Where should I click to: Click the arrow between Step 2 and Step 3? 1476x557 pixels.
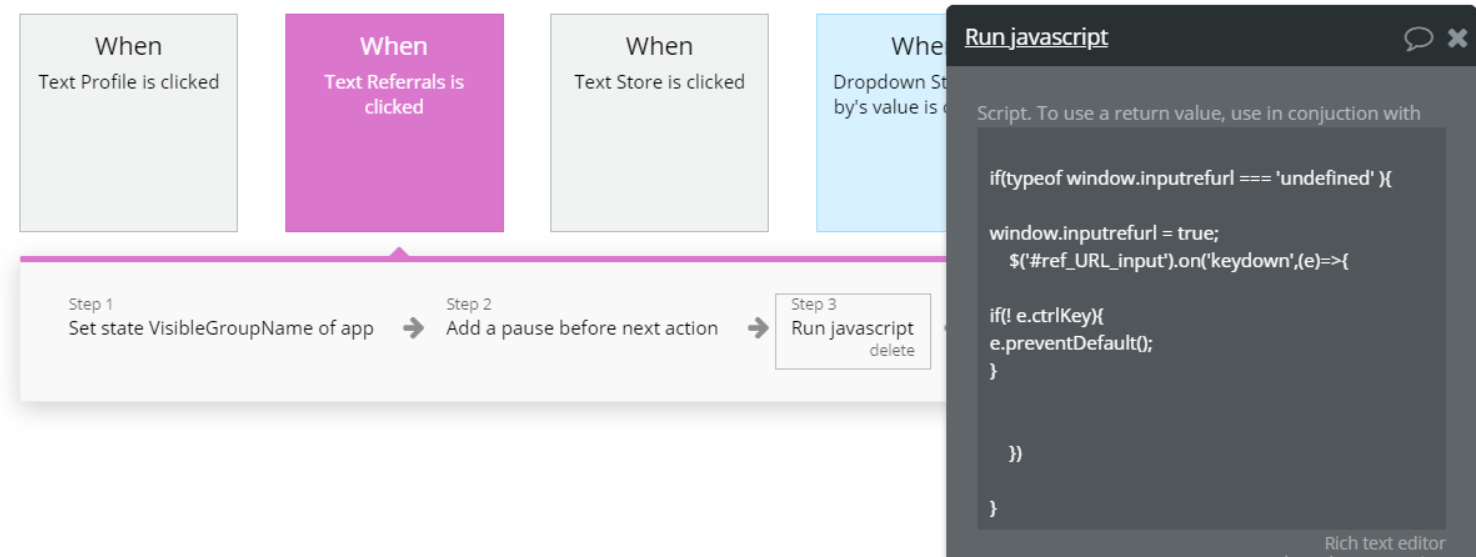point(758,328)
